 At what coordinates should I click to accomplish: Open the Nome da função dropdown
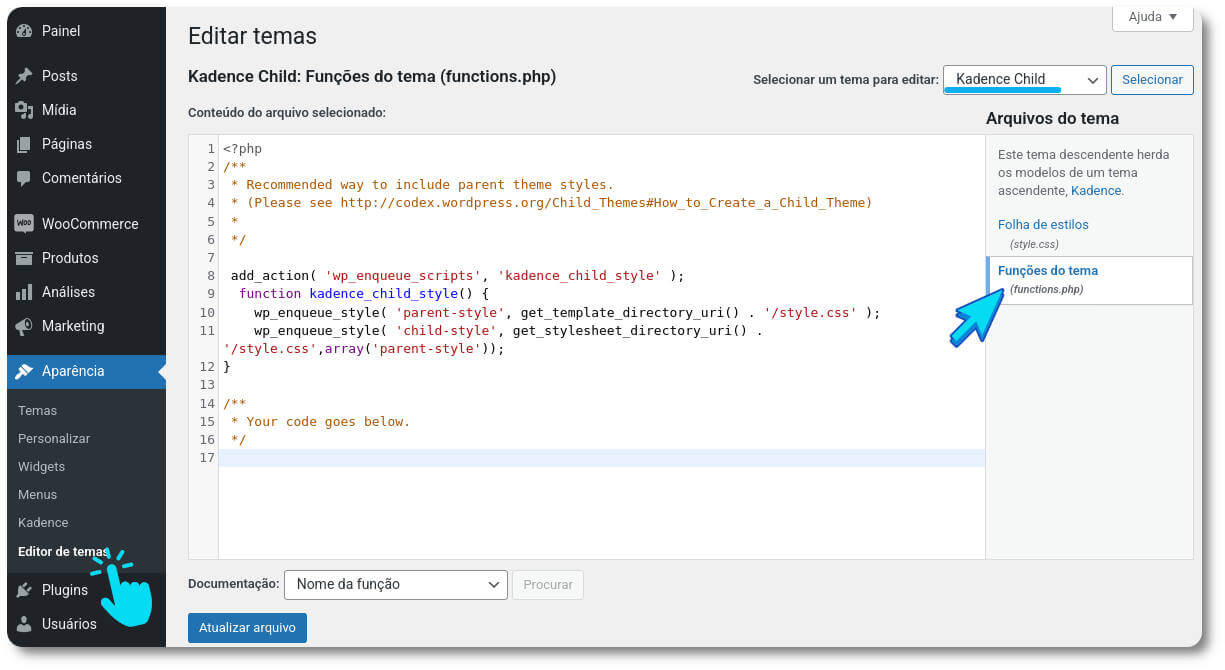395,584
